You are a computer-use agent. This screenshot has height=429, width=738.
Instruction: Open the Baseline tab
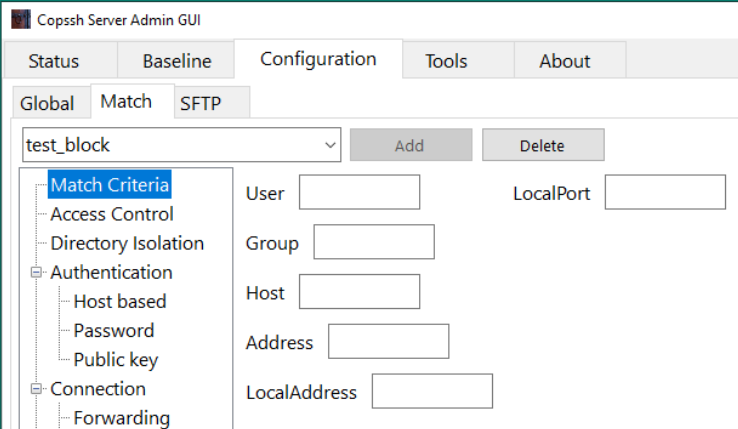point(176,61)
